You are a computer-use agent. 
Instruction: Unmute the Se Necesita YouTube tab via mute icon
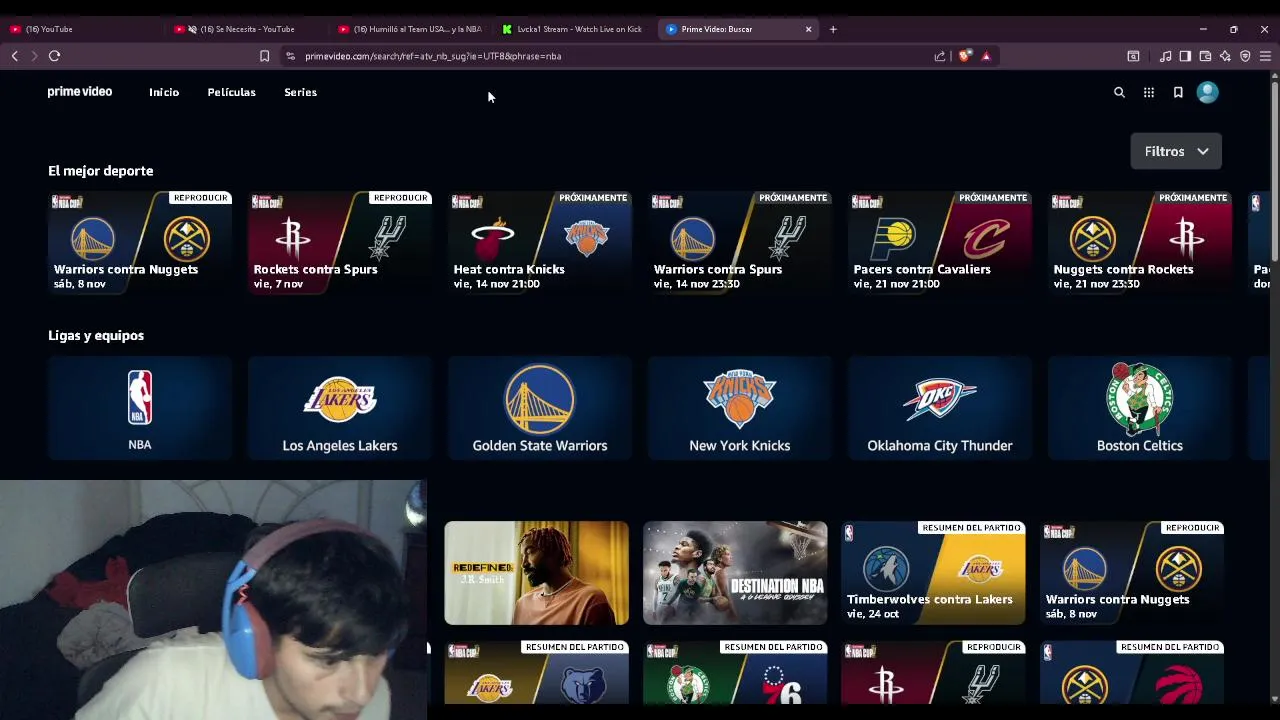pyautogui.click(x=192, y=29)
